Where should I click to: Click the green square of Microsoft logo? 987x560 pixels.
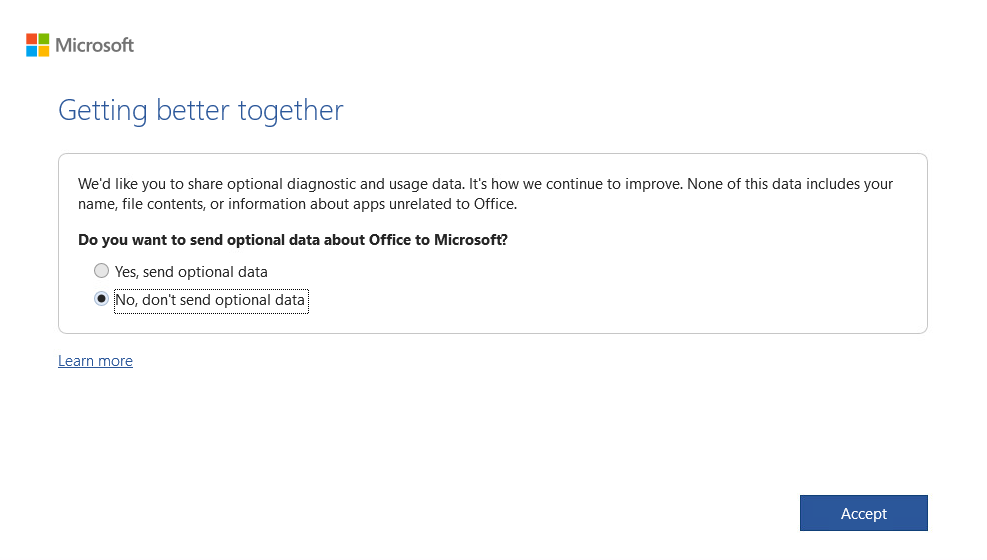point(44,39)
